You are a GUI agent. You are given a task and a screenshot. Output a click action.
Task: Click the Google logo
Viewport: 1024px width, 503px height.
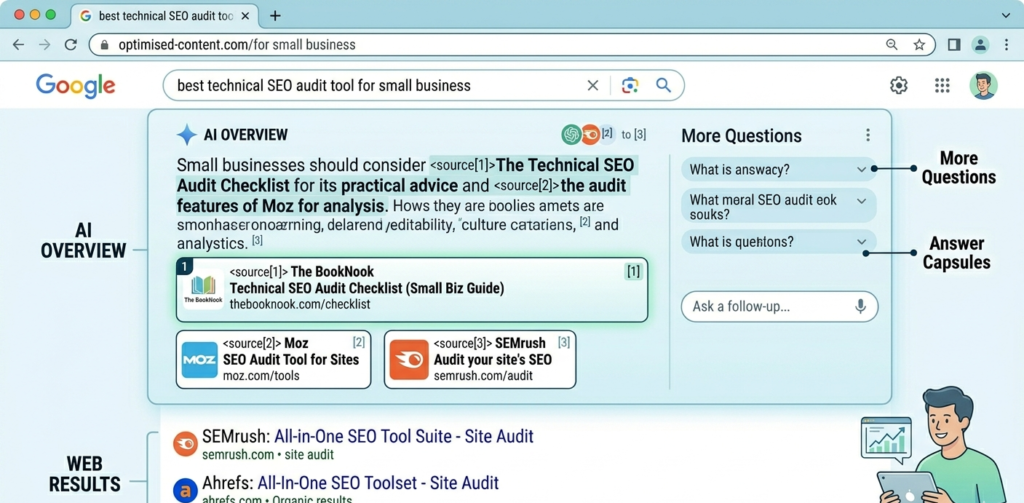click(76, 86)
